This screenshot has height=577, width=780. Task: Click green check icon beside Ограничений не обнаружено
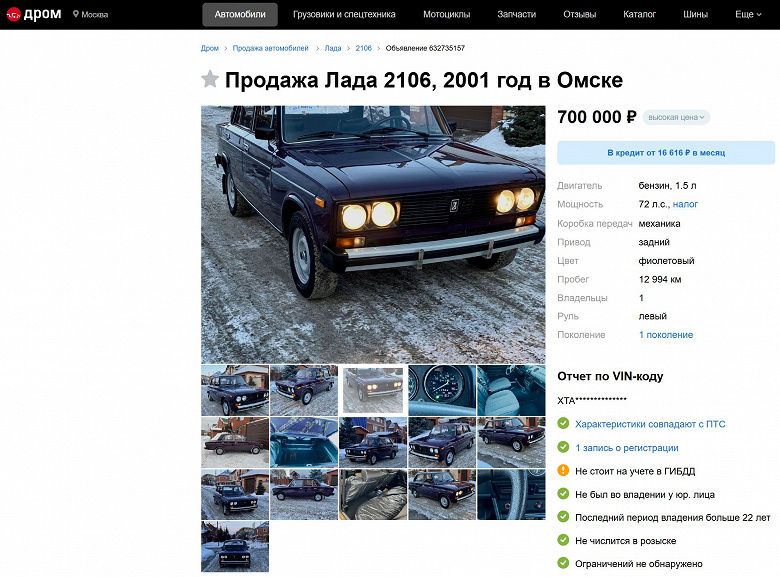563,564
